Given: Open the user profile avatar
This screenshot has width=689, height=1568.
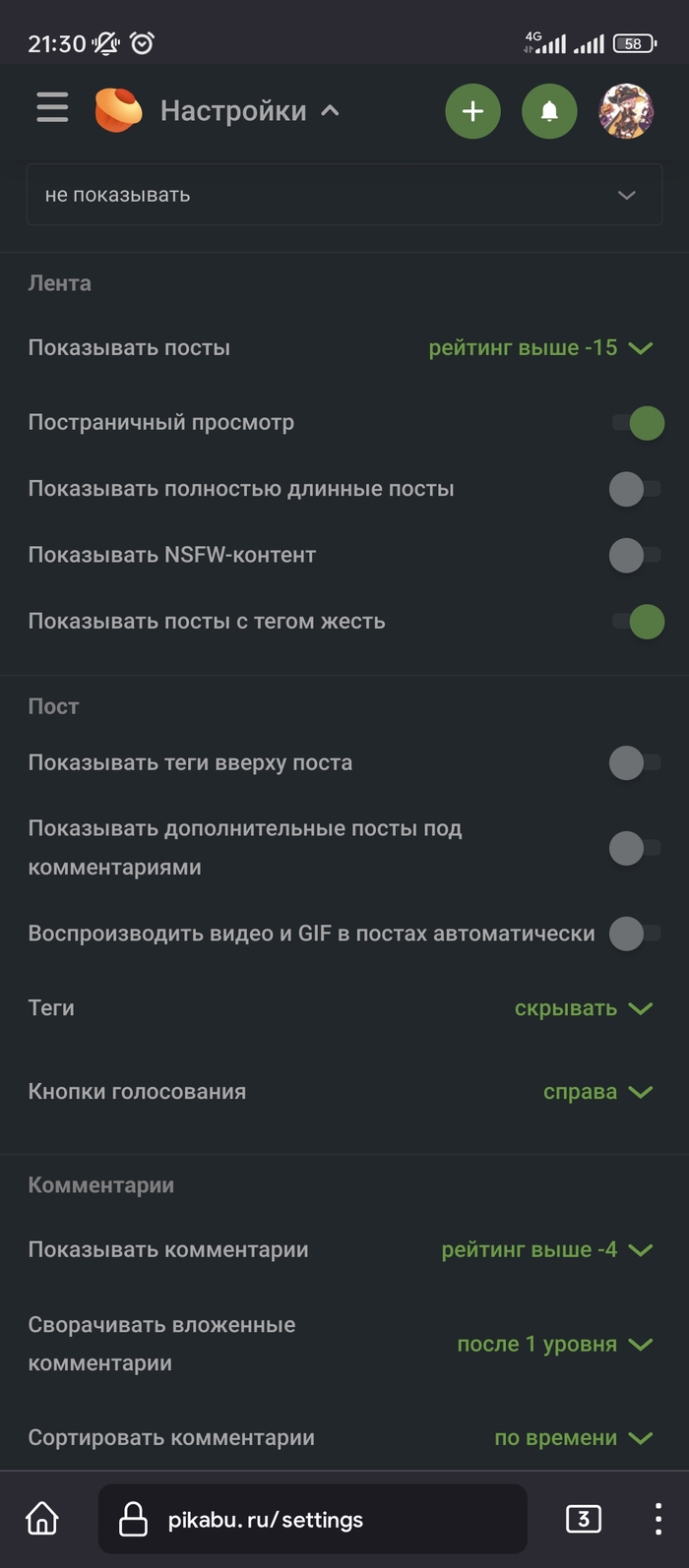Looking at the screenshot, I should point(626,111).
